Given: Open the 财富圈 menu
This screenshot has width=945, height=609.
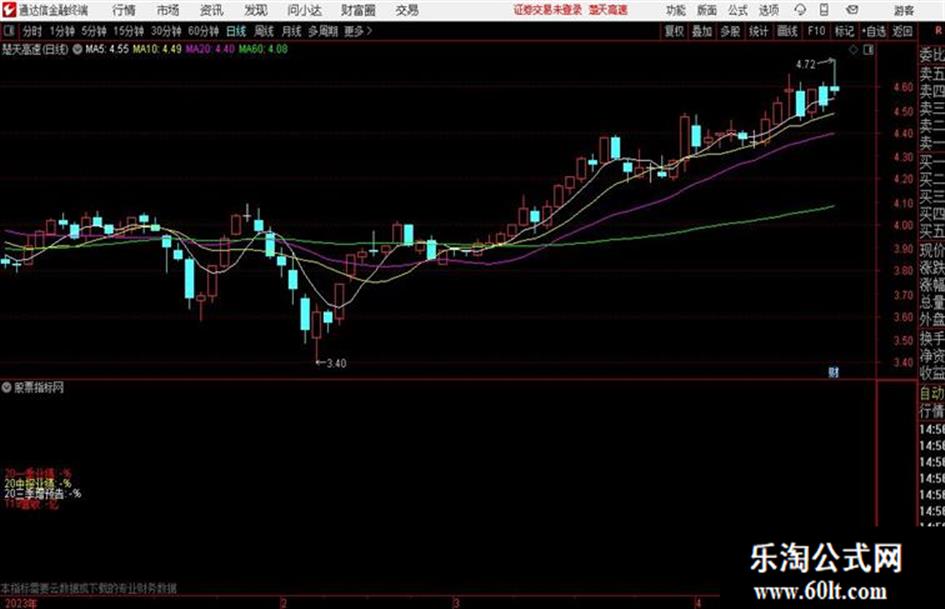Looking at the screenshot, I should 358,10.
